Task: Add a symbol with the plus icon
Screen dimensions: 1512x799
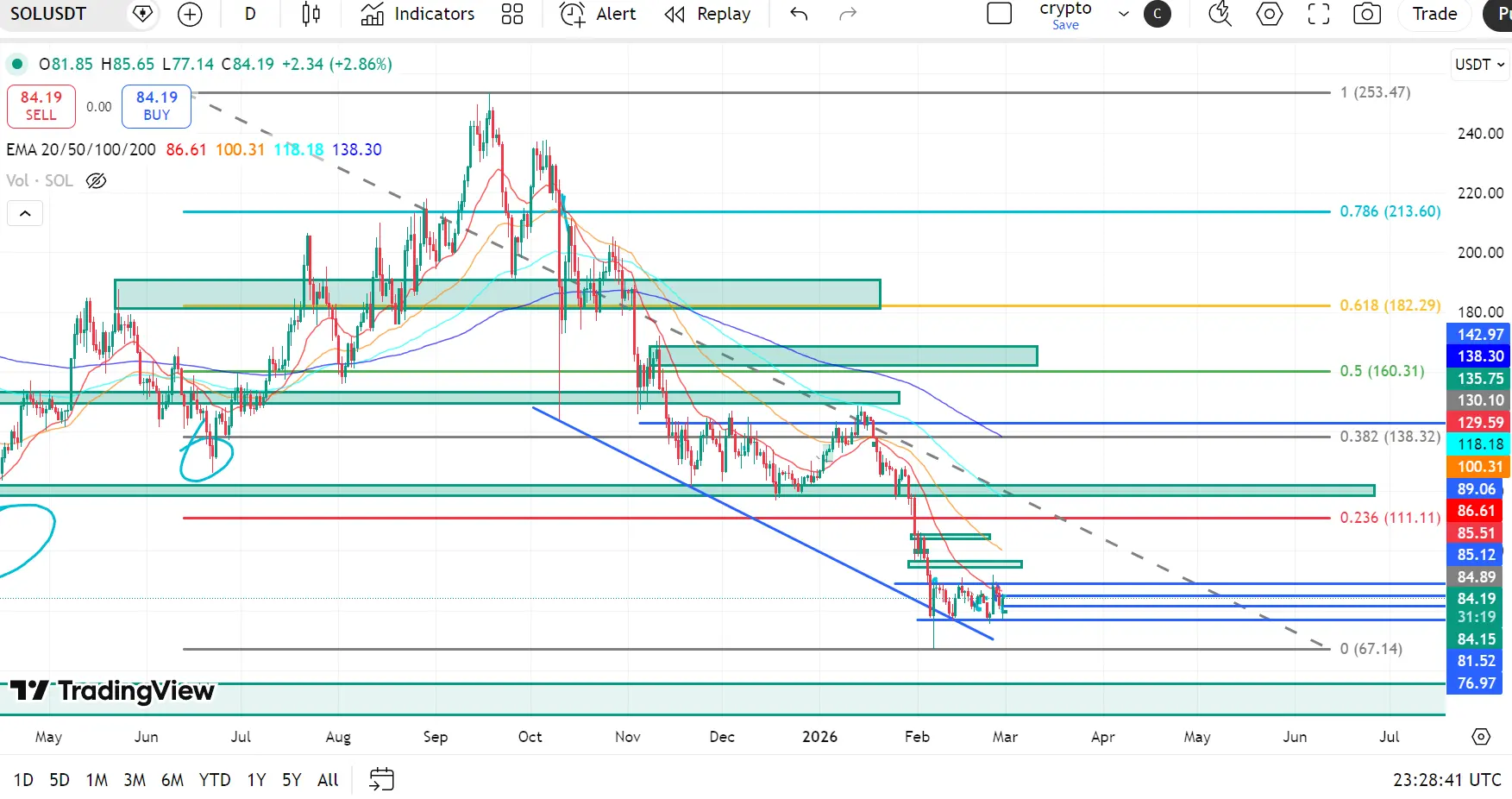Action: [x=190, y=14]
